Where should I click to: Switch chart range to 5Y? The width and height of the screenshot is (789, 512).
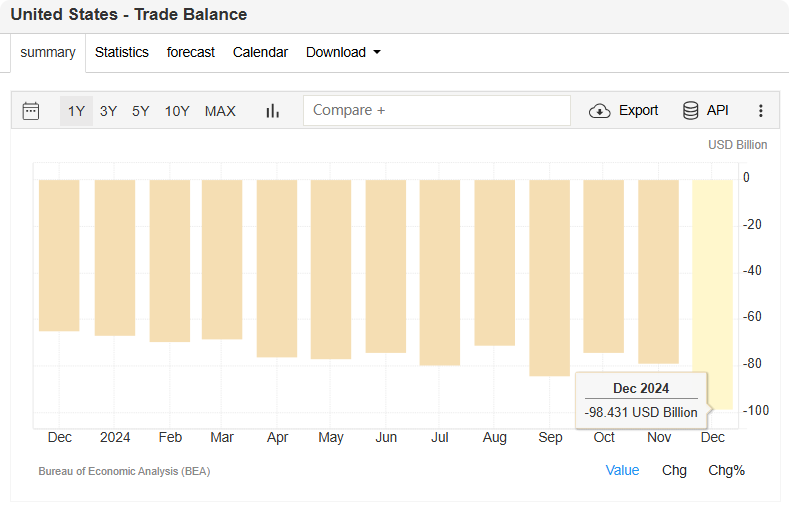pos(141,111)
